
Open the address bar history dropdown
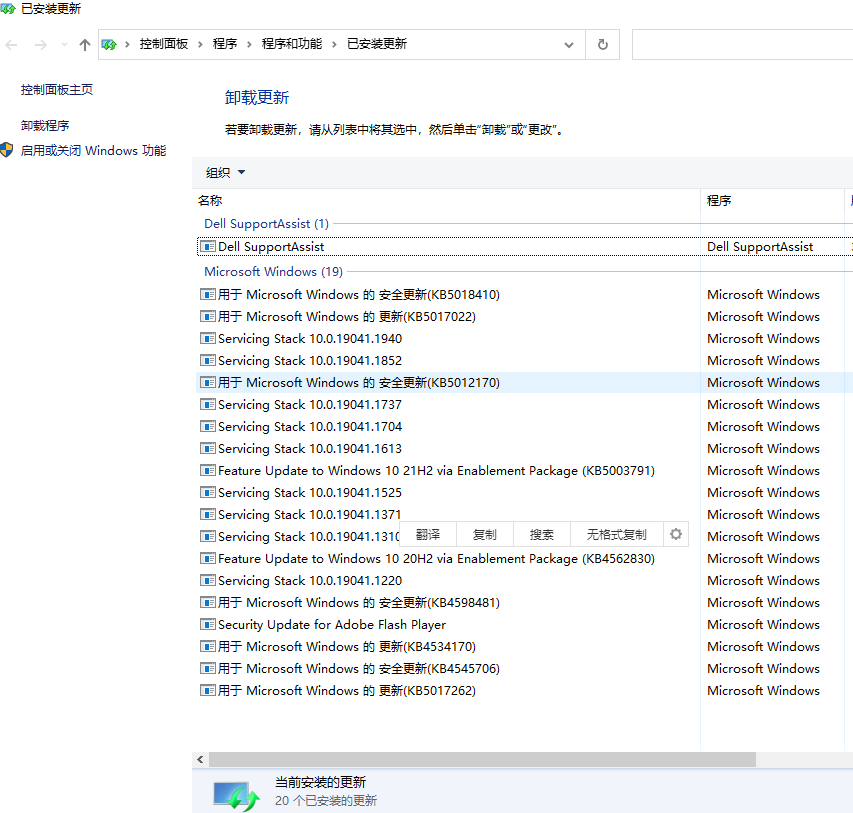[568, 45]
